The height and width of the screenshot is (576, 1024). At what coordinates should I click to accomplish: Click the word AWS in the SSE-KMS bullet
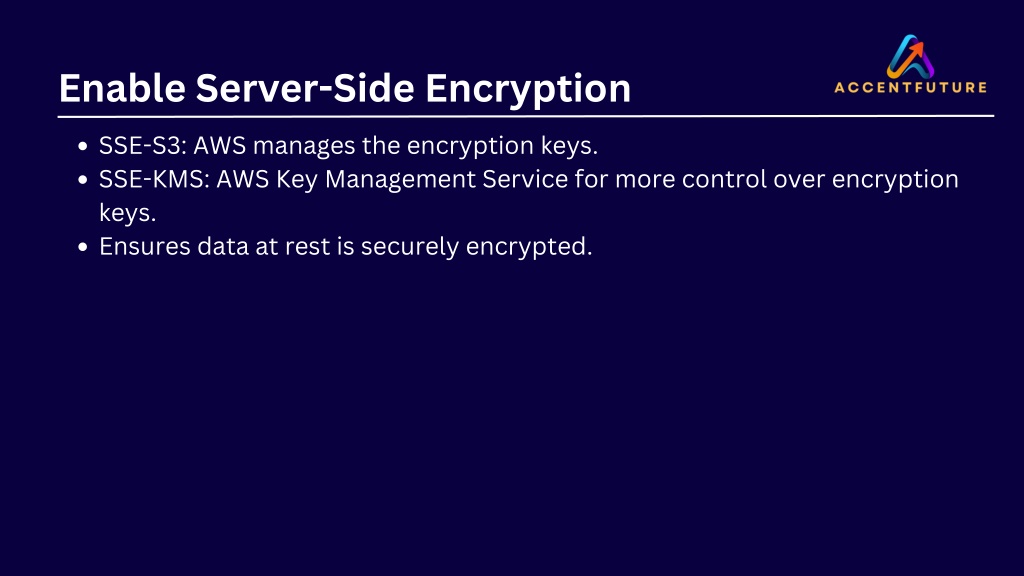(x=243, y=179)
